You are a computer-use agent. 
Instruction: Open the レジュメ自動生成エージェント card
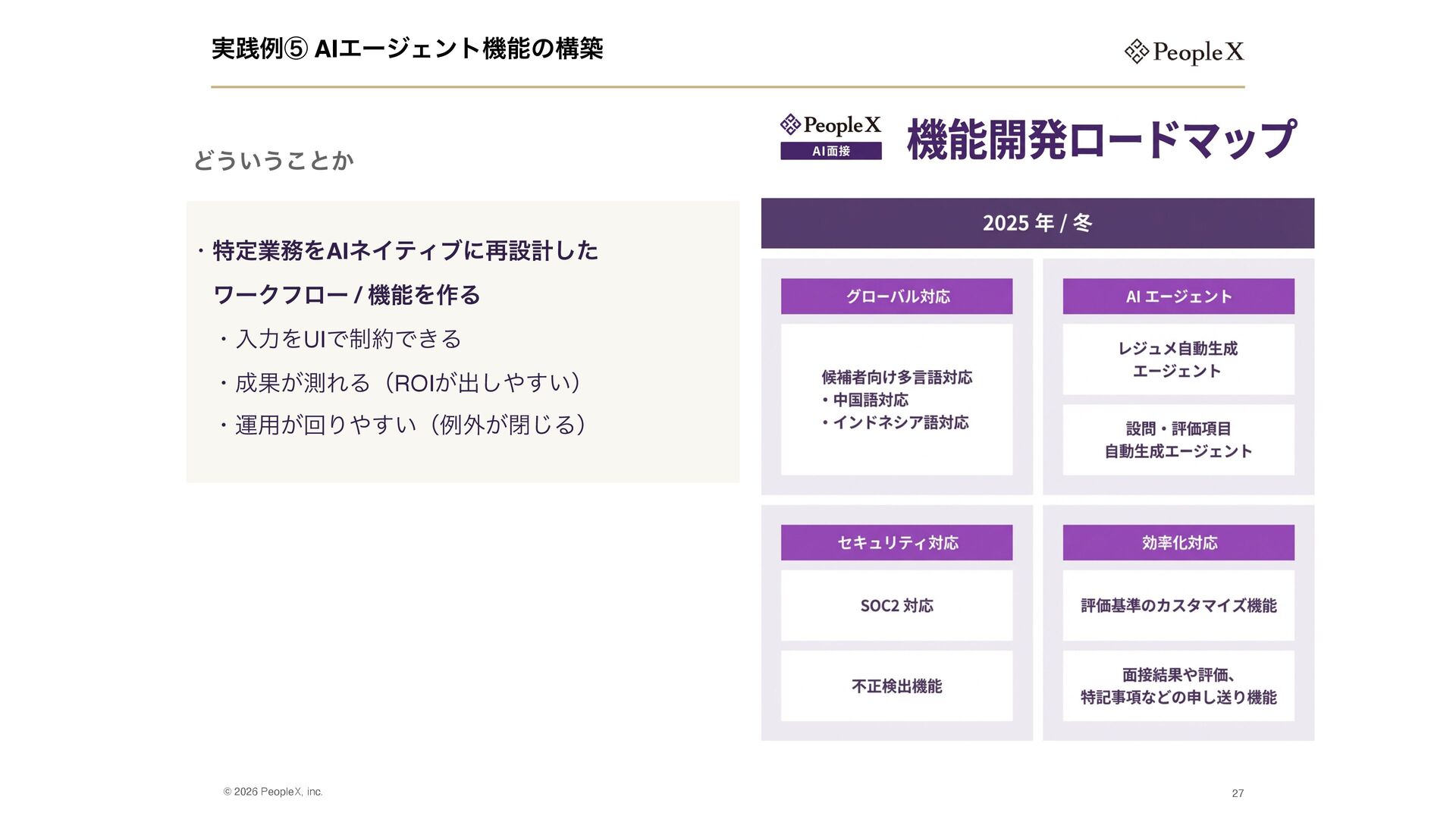(1178, 359)
